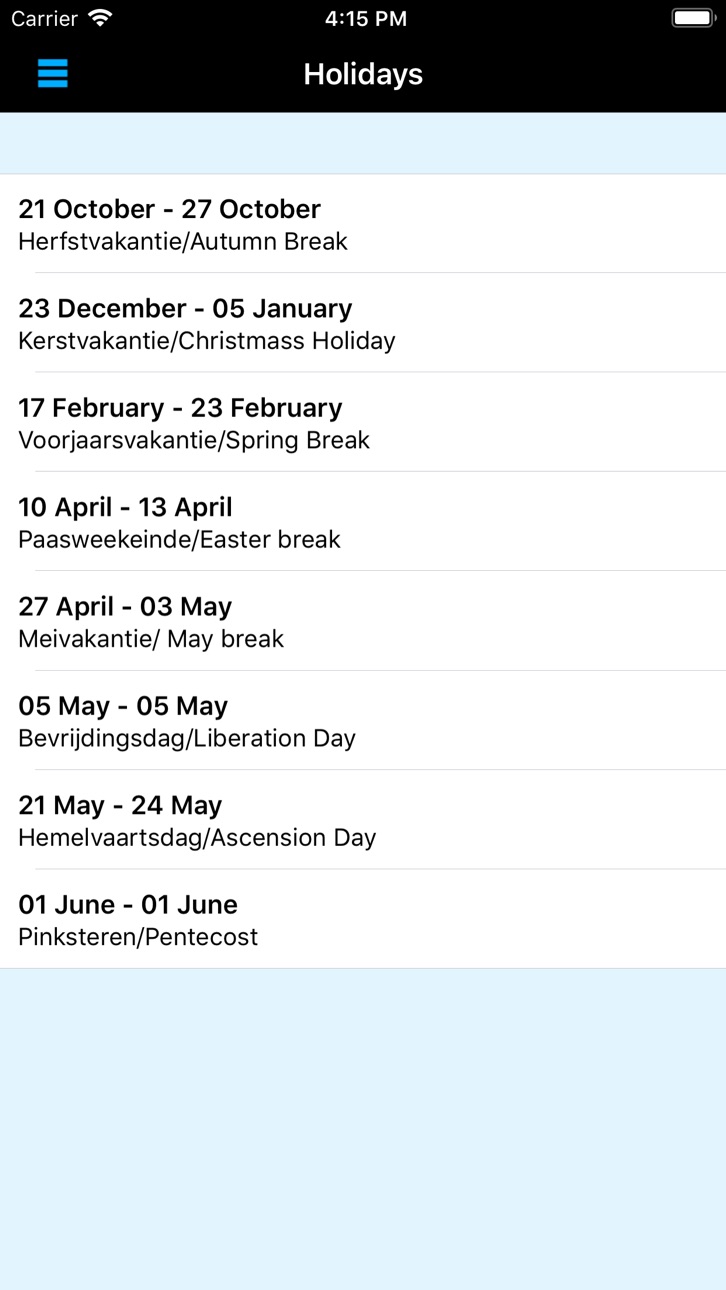Open the Bevrijdingsdag/Liberation Day entry
This screenshot has width=726, height=1290.
pos(363,720)
